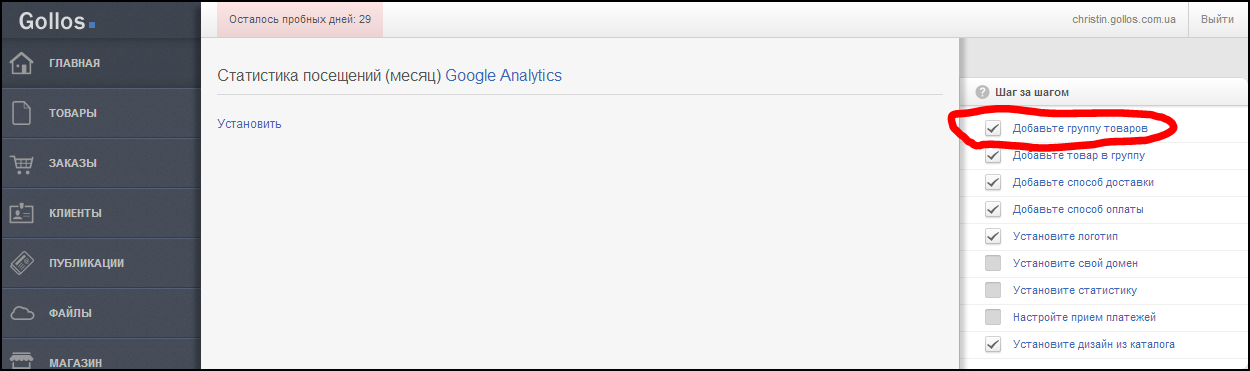Open the home icon for Главная

[x=22, y=64]
